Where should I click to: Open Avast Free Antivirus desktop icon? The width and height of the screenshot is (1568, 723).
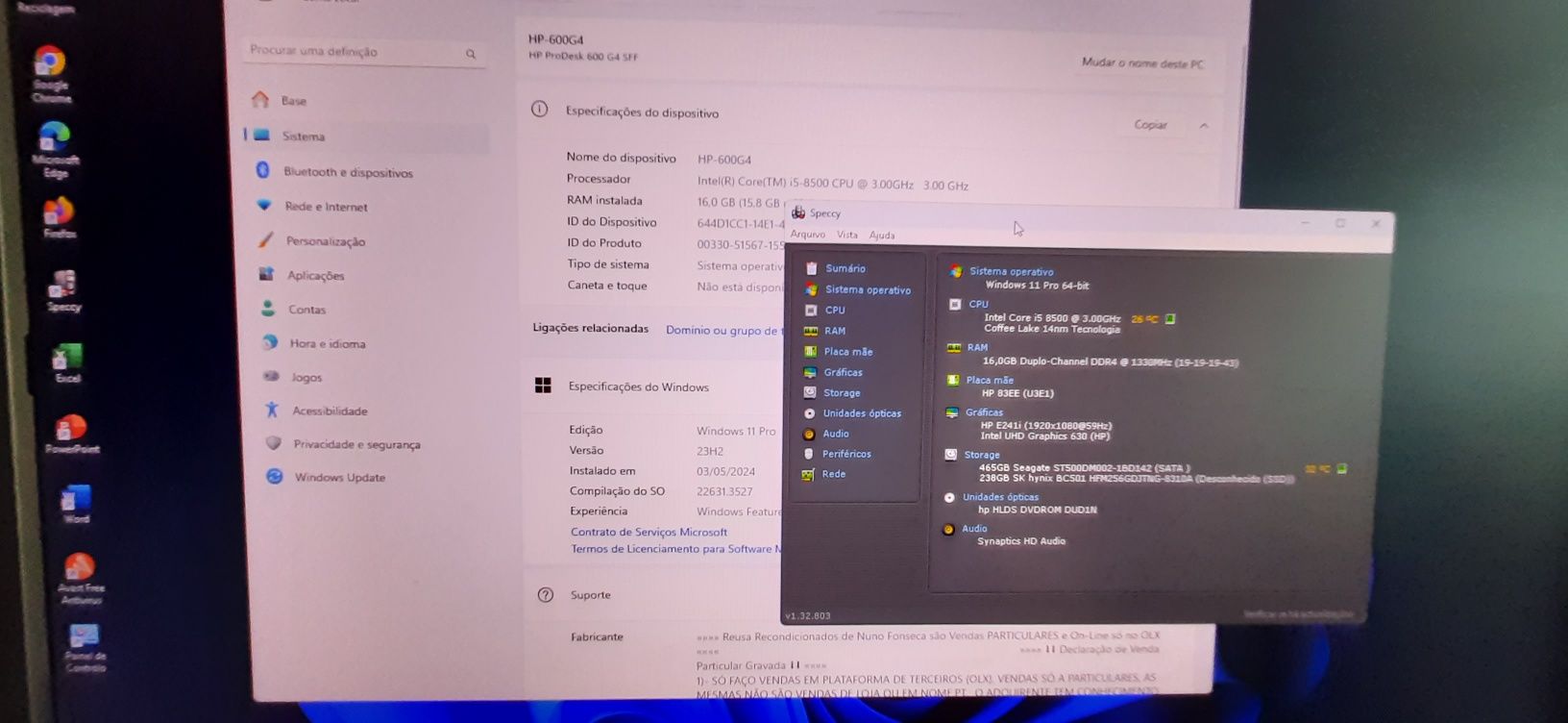(81, 579)
